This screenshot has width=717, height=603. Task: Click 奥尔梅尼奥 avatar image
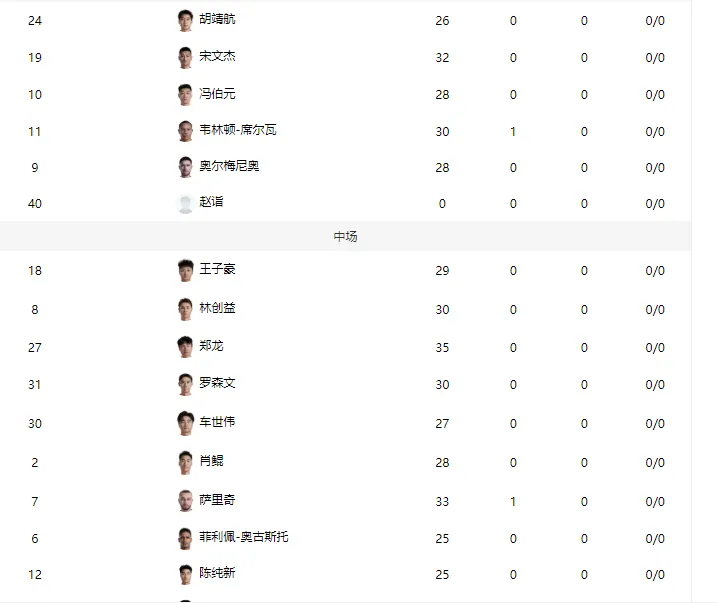pyautogui.click(x=185, y=167)
